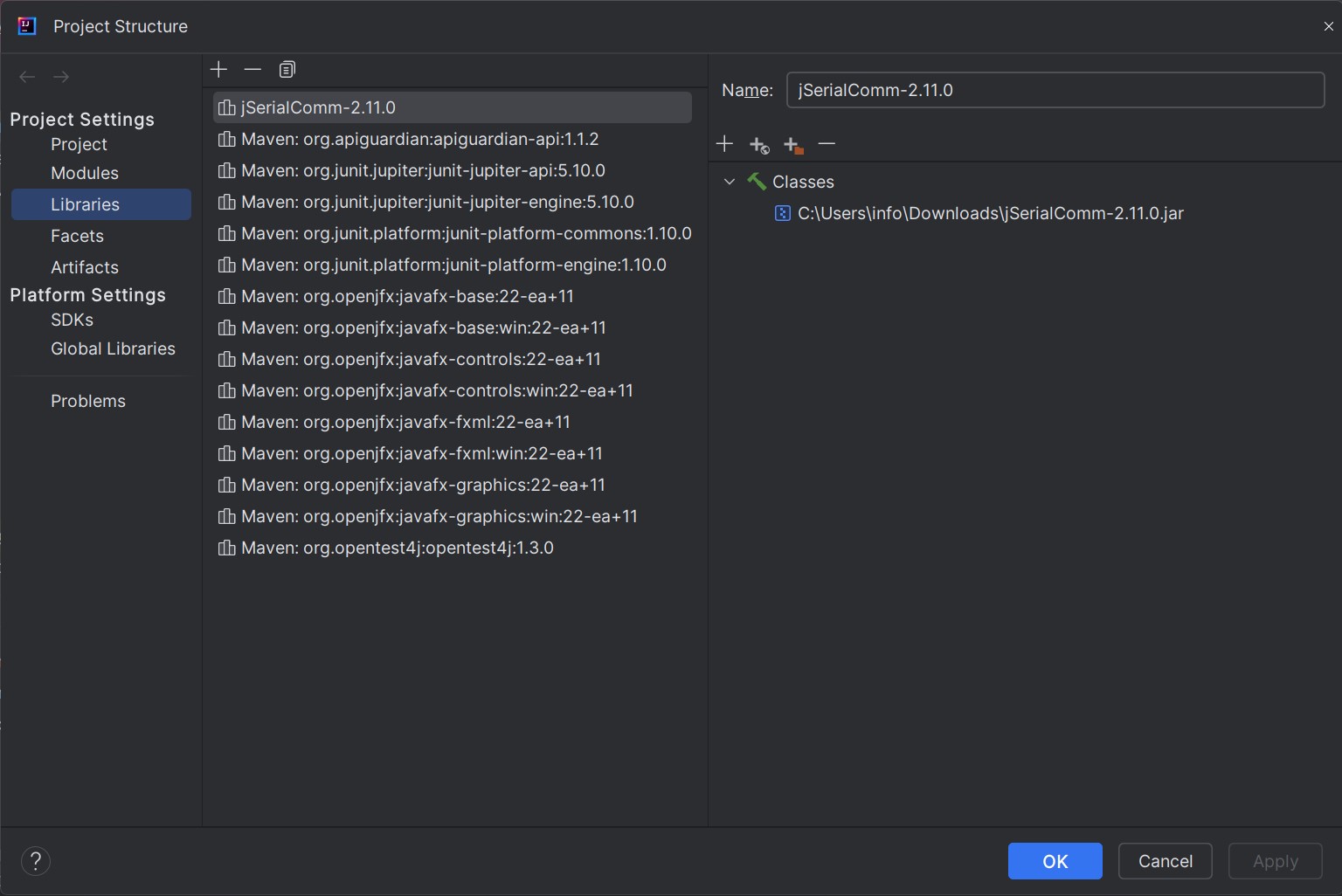Click the Copy library icon

click(287, 69)
